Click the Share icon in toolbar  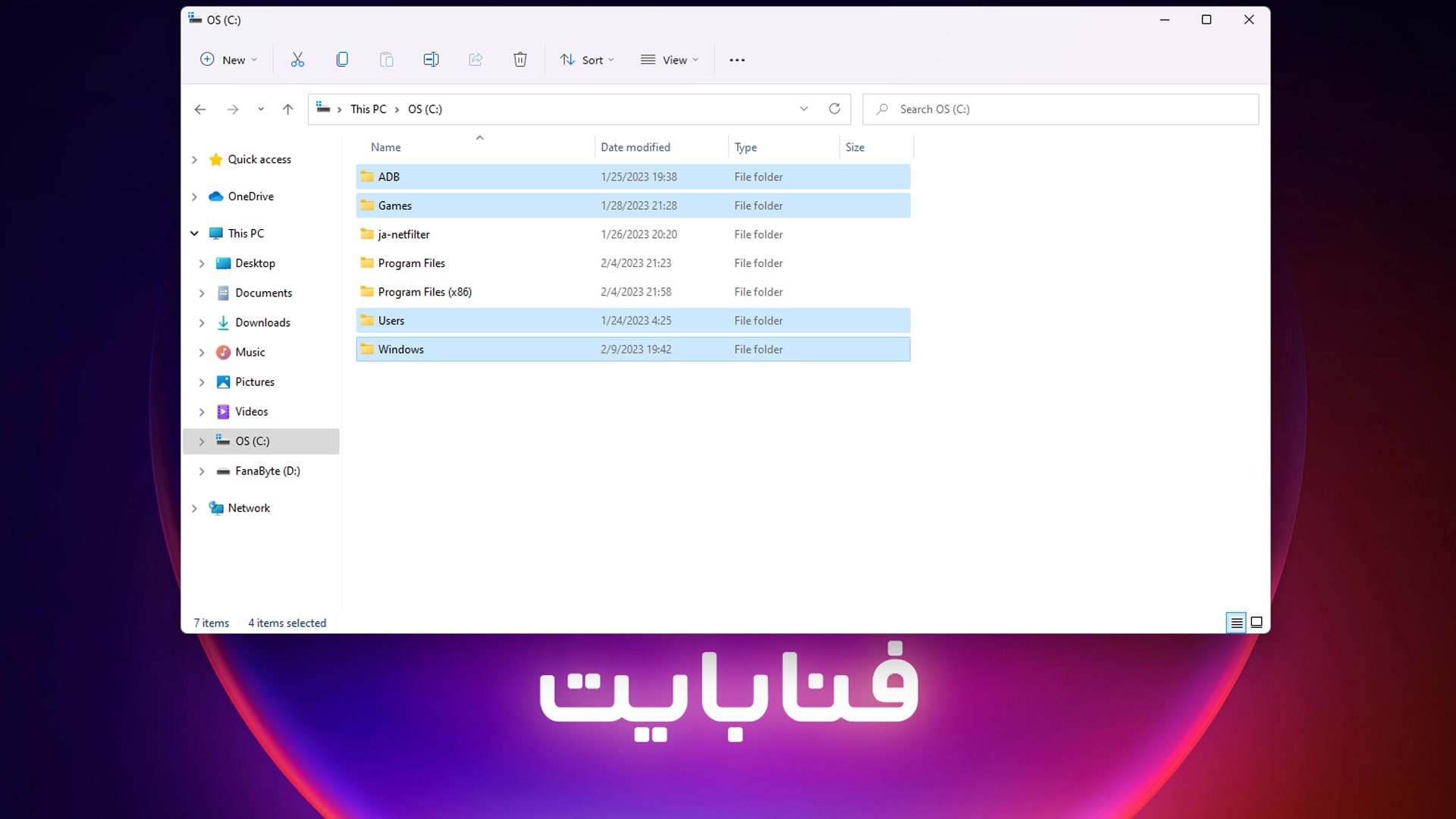click(475, 60)
